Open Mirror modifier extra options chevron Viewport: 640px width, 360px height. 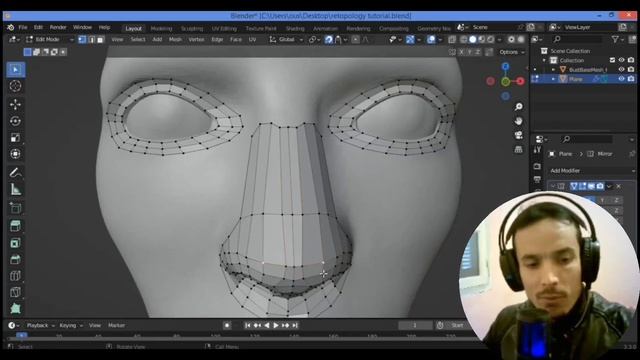pos(609,186)
